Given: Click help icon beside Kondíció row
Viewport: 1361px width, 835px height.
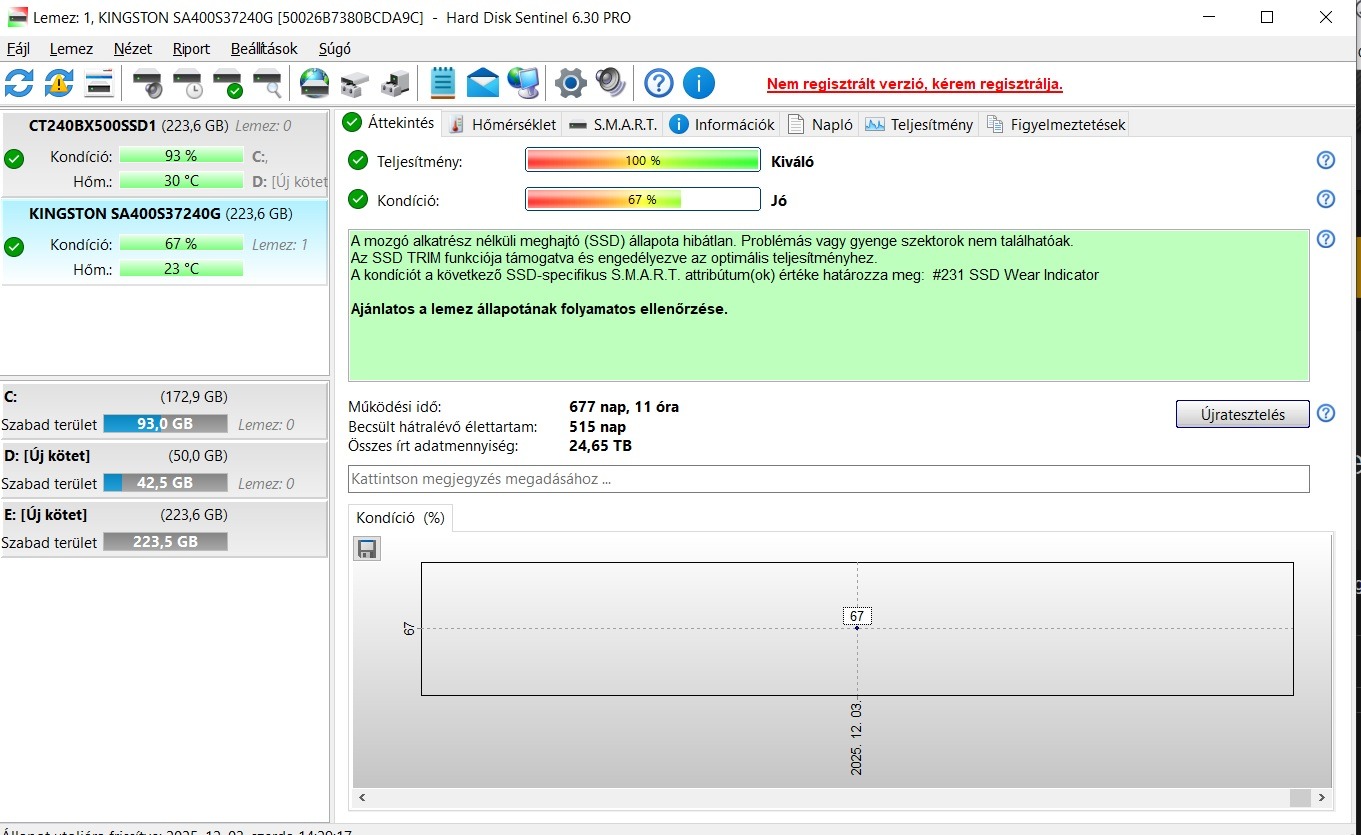Looking at the screenshot, I should coord(1326,199).
